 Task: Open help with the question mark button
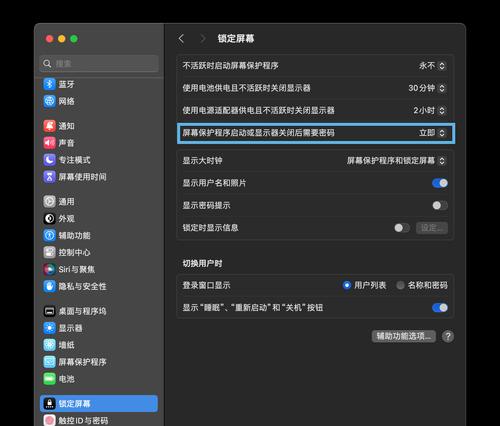click(x=448, y=336)
